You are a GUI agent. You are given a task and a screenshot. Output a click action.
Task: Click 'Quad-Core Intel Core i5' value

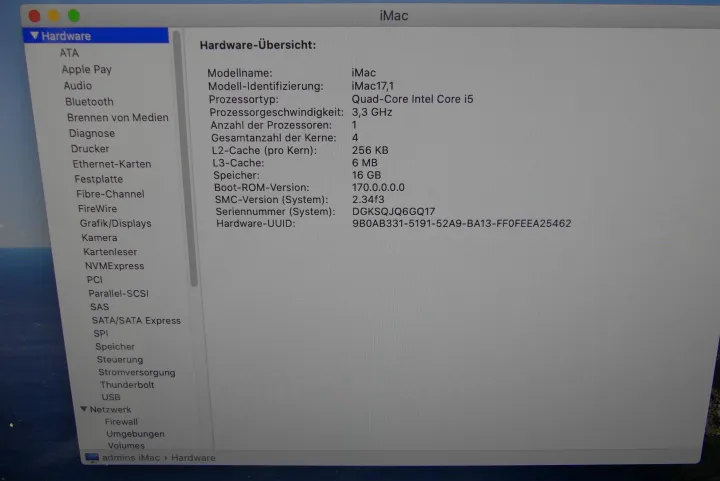[x=412, y=99]
